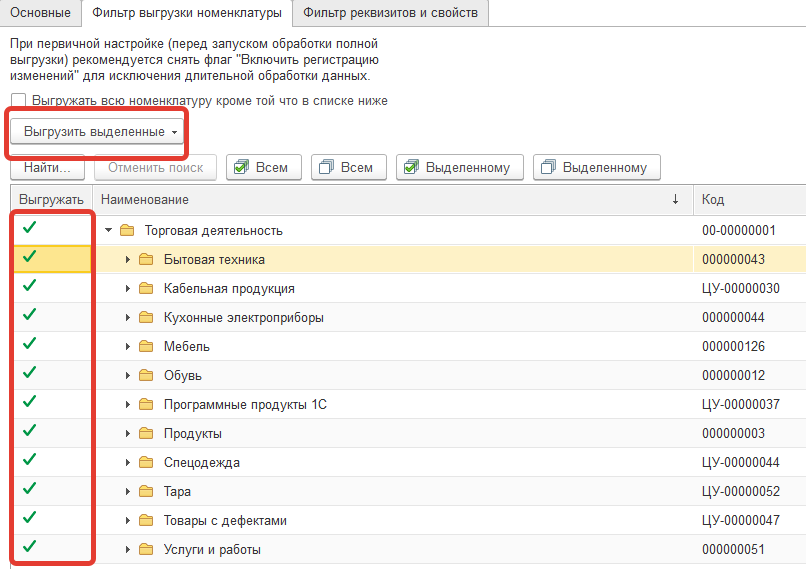Enable 'Выгружать всю номенклатуру' checkbox
806x569 pixels.
pyautogui.click(x=18, y=101)
